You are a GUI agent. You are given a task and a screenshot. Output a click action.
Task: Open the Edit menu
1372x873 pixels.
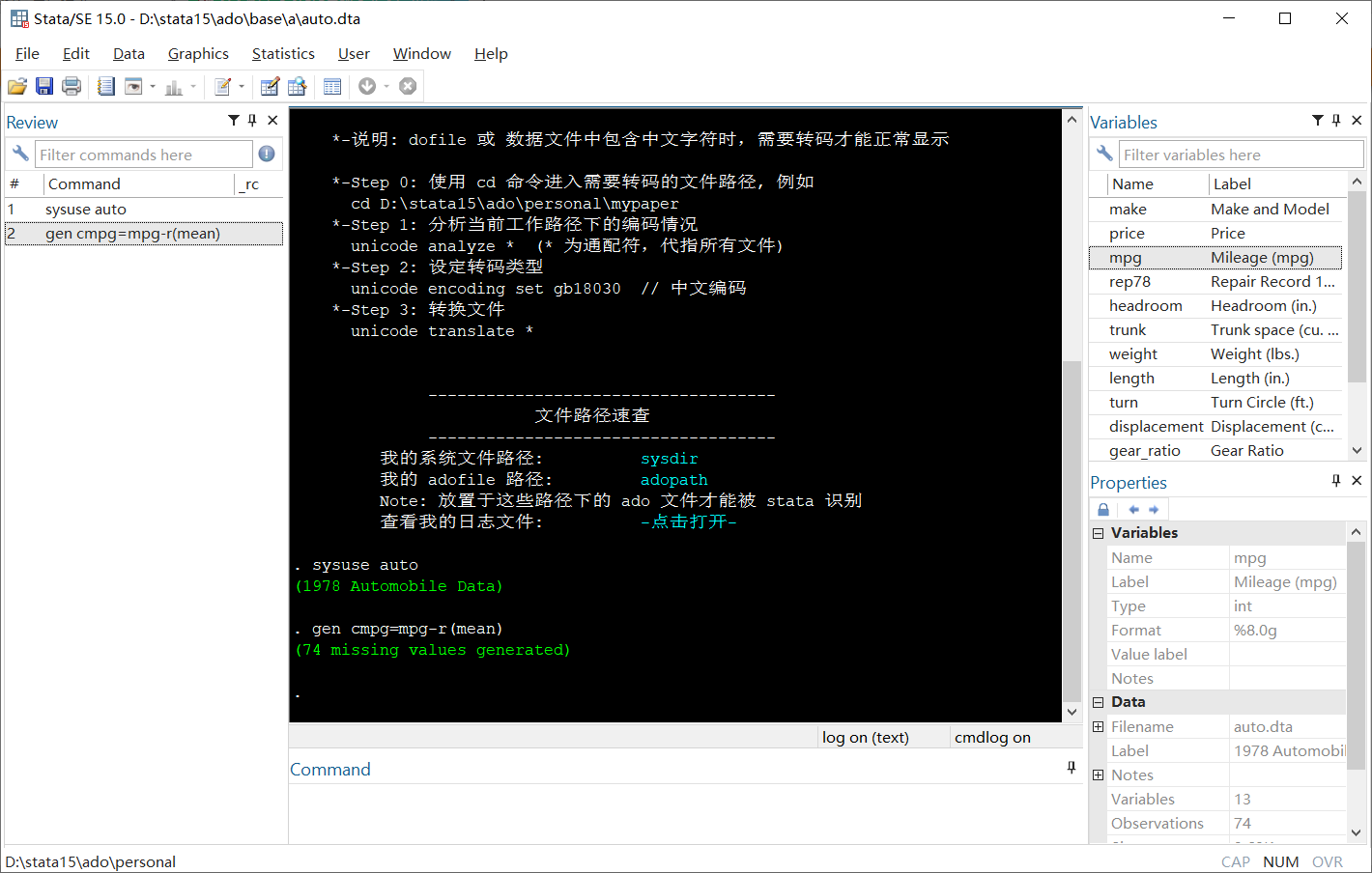click(76, 54)
